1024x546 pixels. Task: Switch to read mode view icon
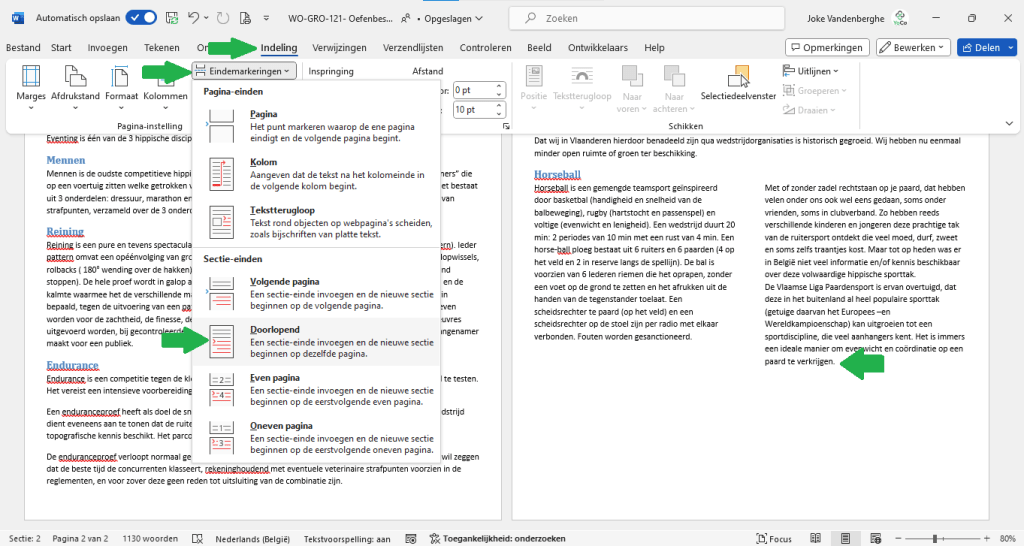815,539
